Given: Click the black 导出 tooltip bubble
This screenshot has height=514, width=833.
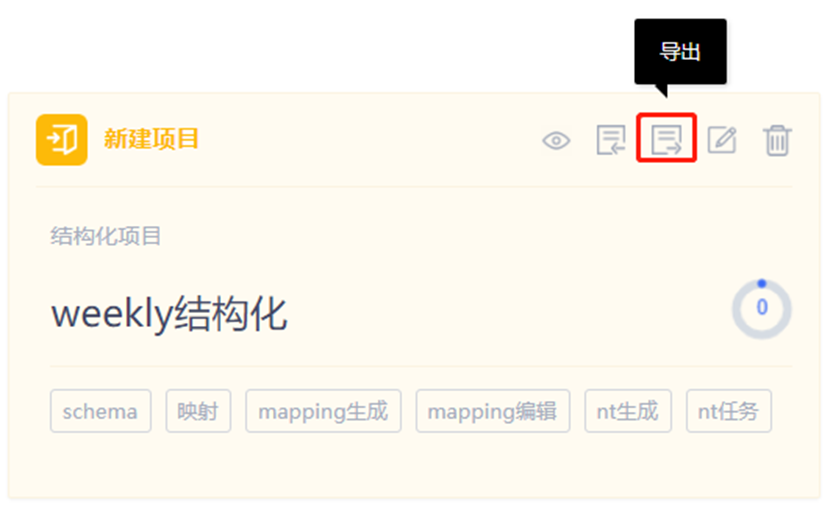Looking at the screenshot, I should [x=681, y=52].
